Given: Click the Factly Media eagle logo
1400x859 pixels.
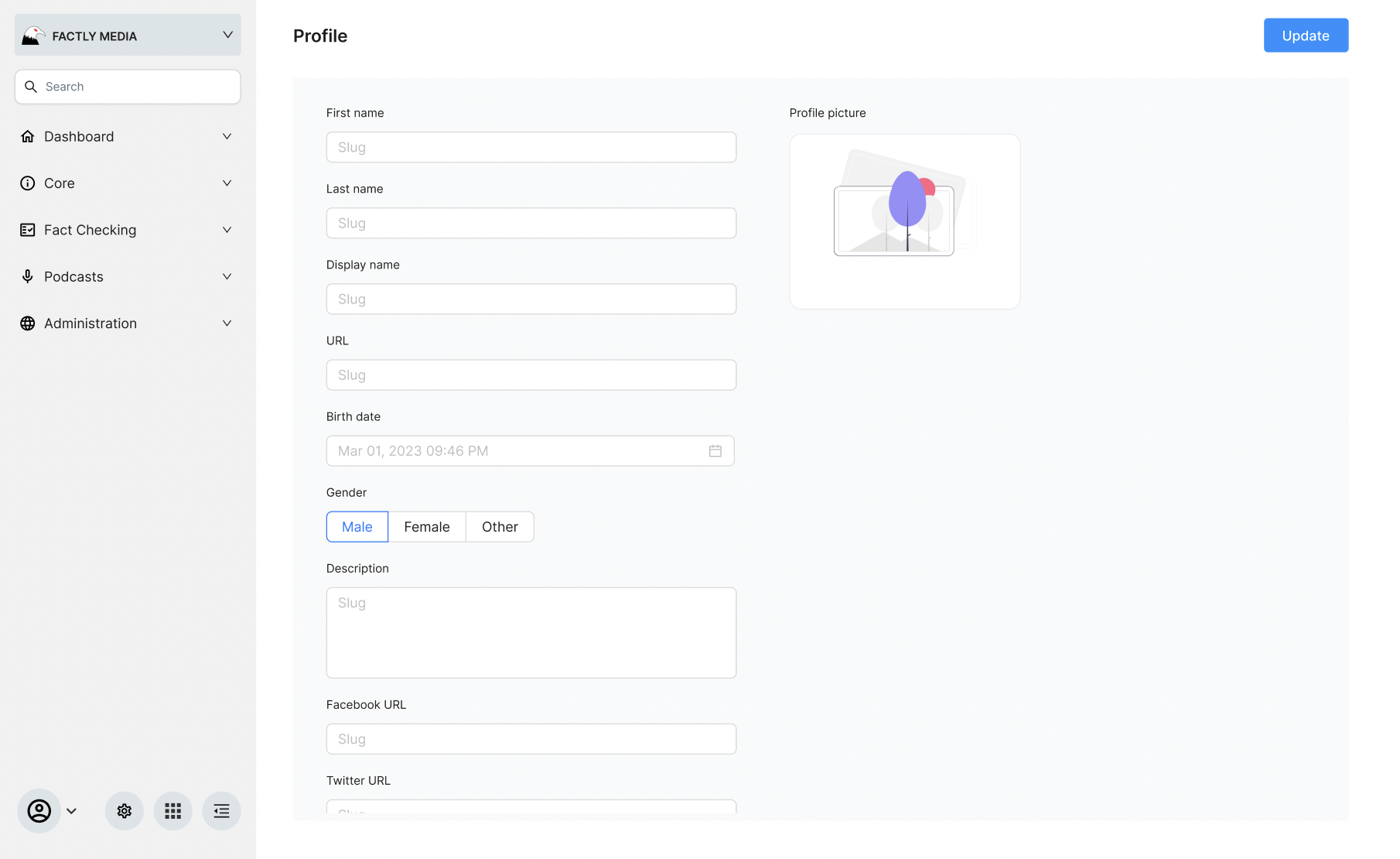Looking at the screenshot, I should coord(33,36).
